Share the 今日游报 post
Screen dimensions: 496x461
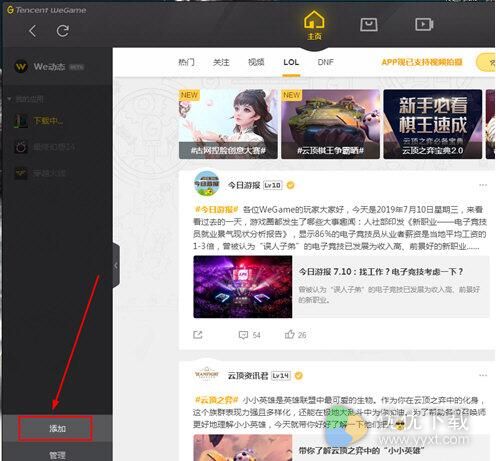tap(198, 334)
